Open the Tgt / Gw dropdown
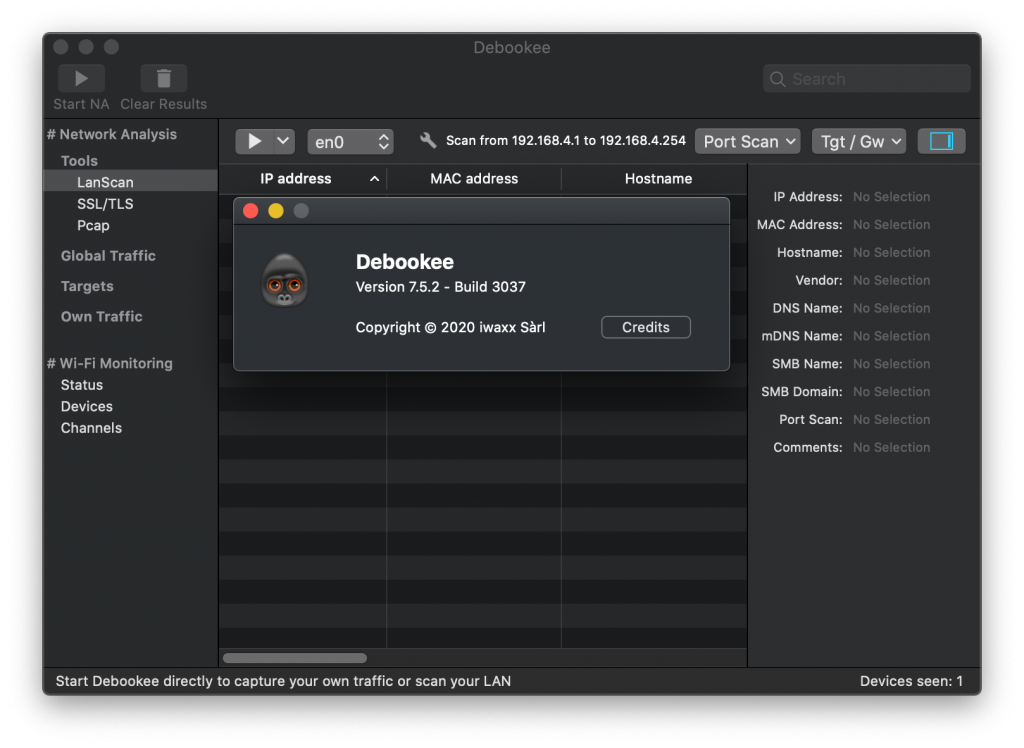 (x=859, y=141)
